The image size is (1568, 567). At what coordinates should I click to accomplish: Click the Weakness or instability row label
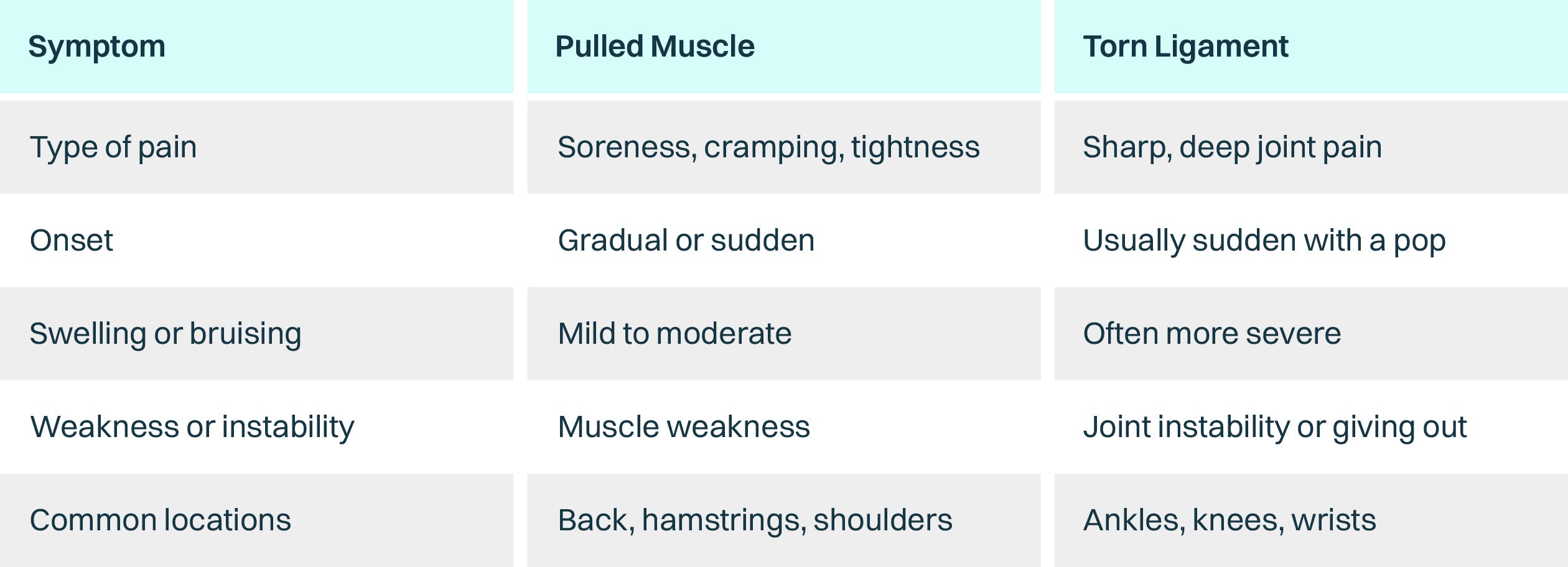coord(192,427)
